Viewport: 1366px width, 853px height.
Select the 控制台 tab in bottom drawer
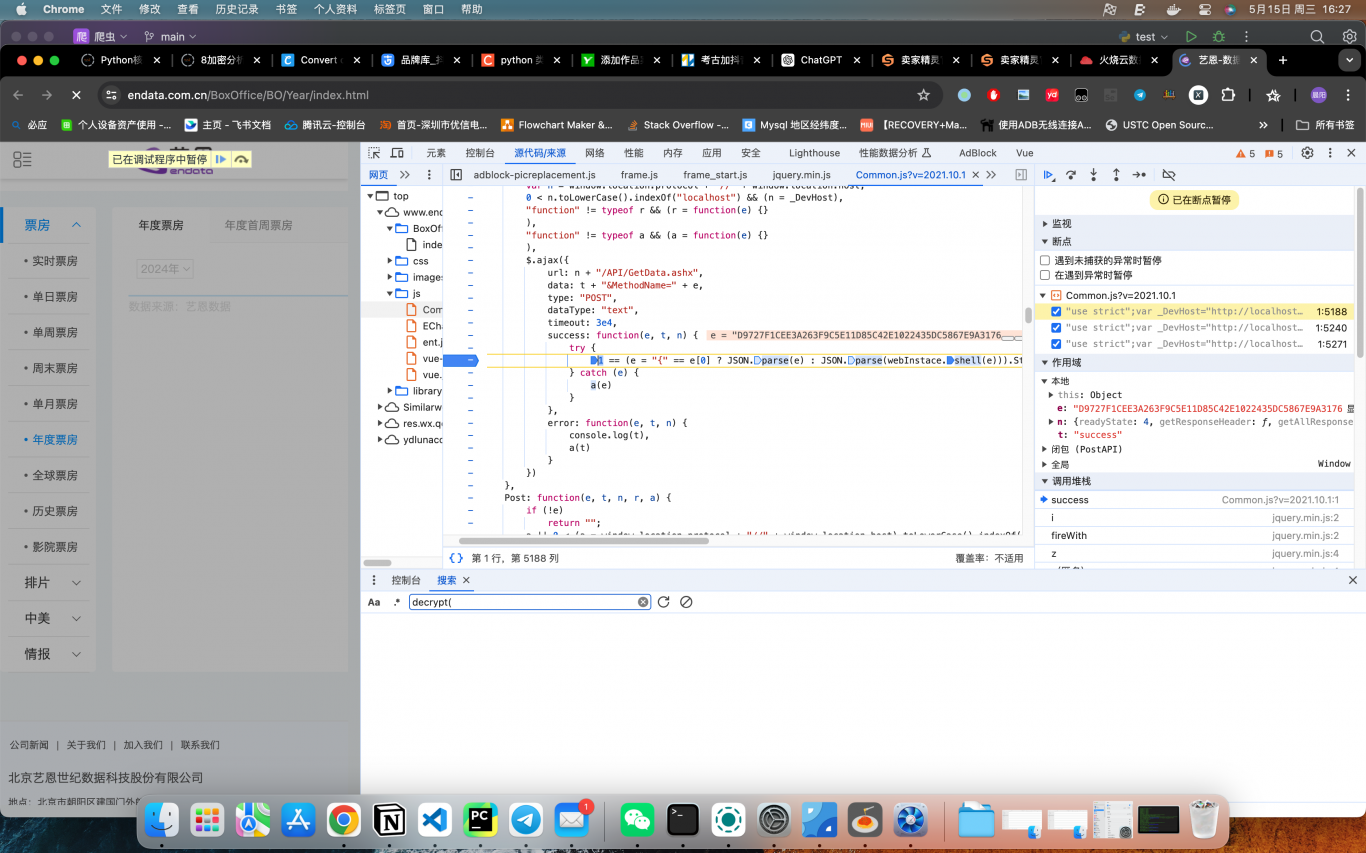click(x=406, y=580)
